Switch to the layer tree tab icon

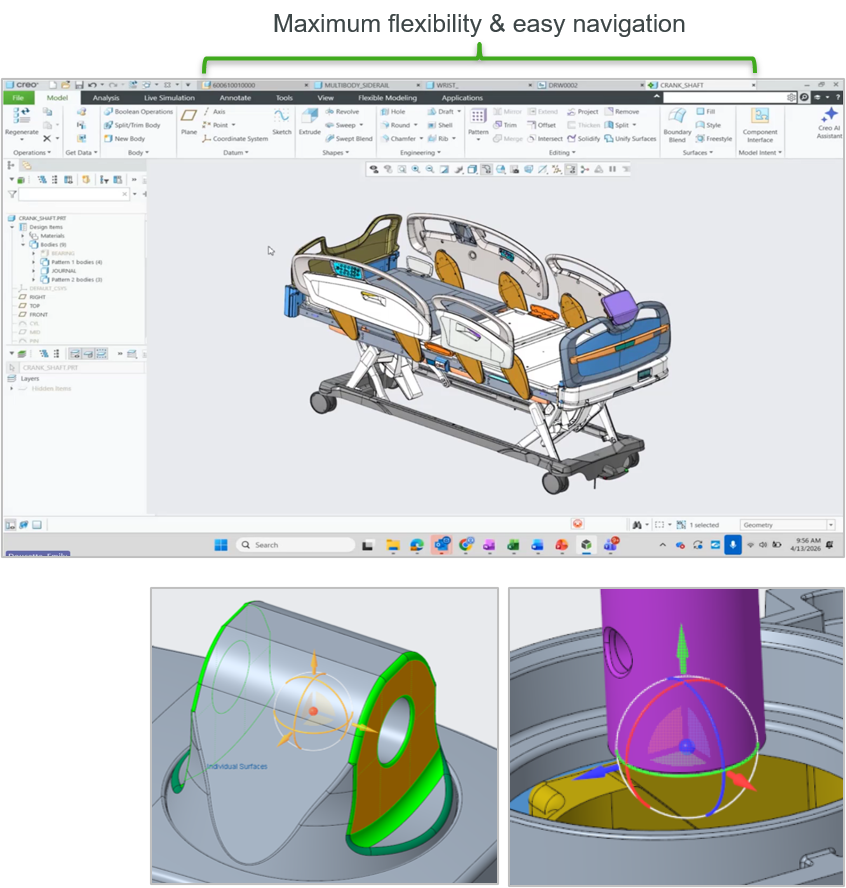click(x=26, y=165)
